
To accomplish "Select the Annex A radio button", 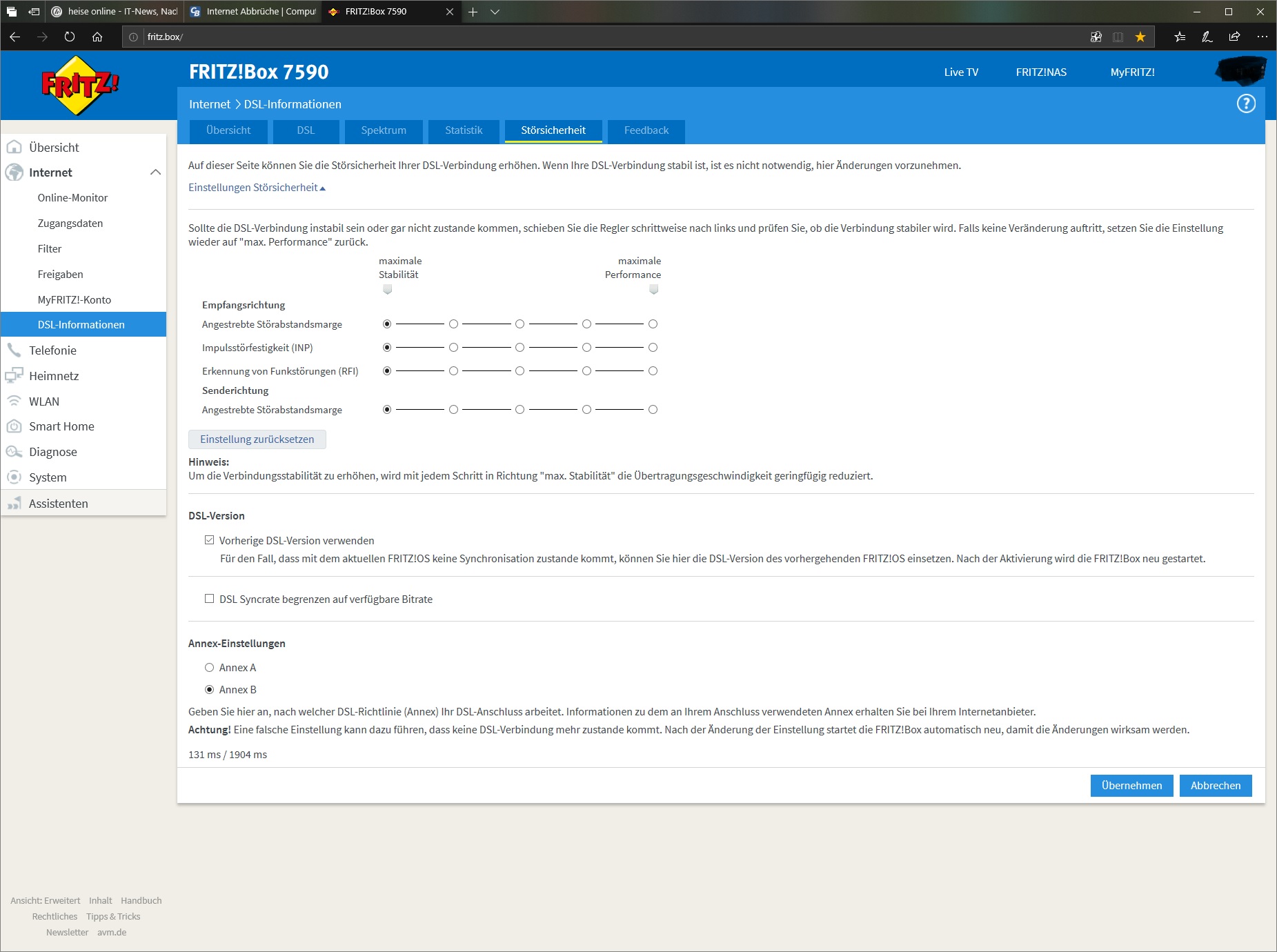I will point(209,667).
